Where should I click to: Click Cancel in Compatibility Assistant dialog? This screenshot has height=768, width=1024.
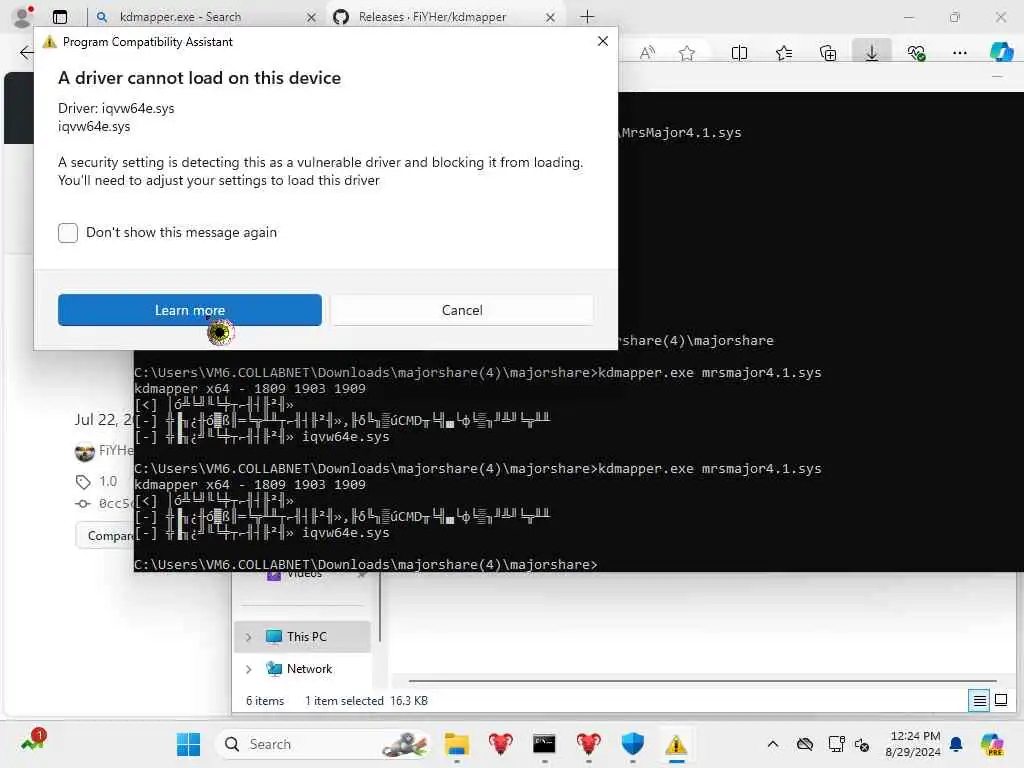click(x=462, y=310)
